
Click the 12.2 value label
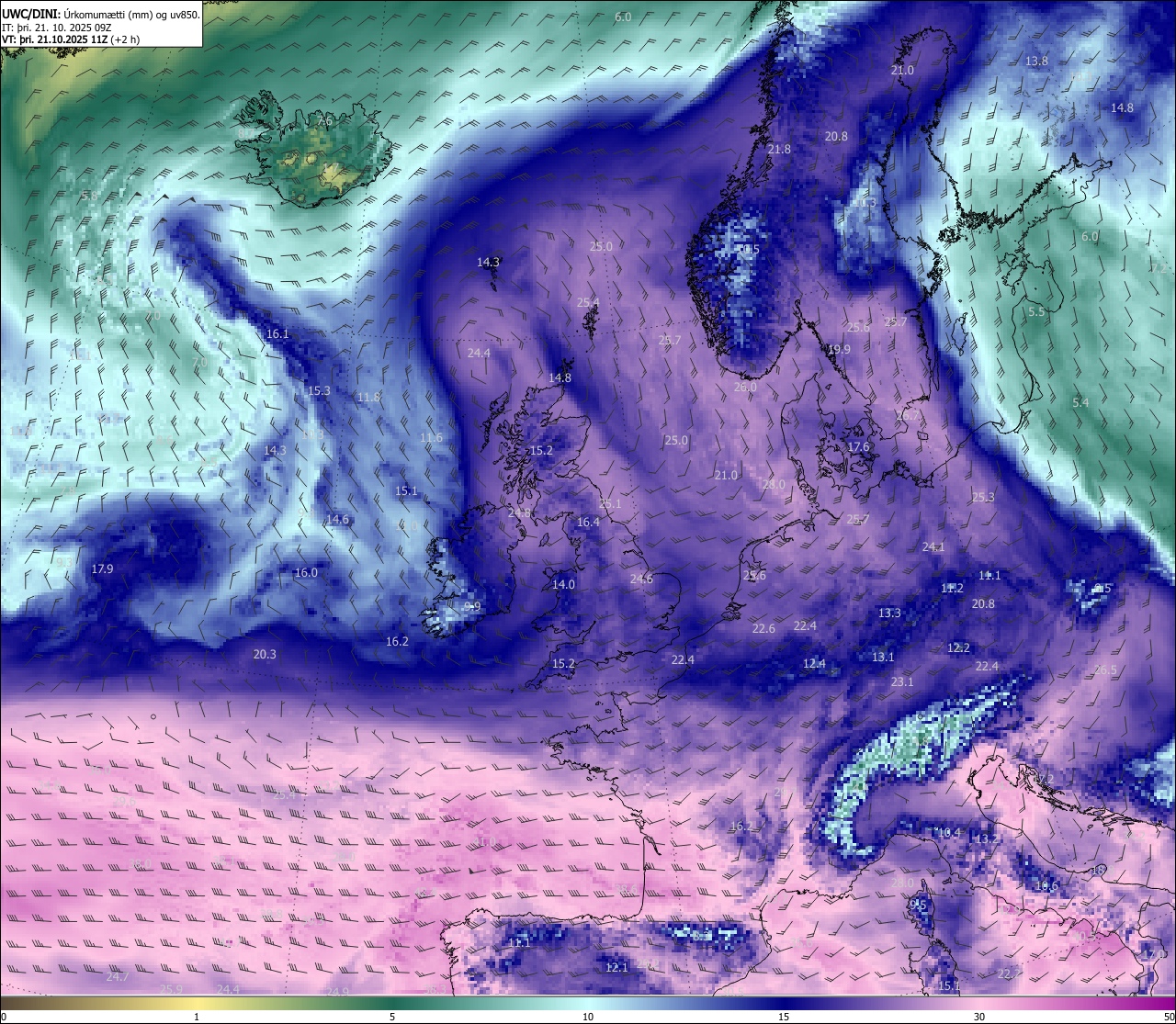pyautogui.click(x=958, y=647)
